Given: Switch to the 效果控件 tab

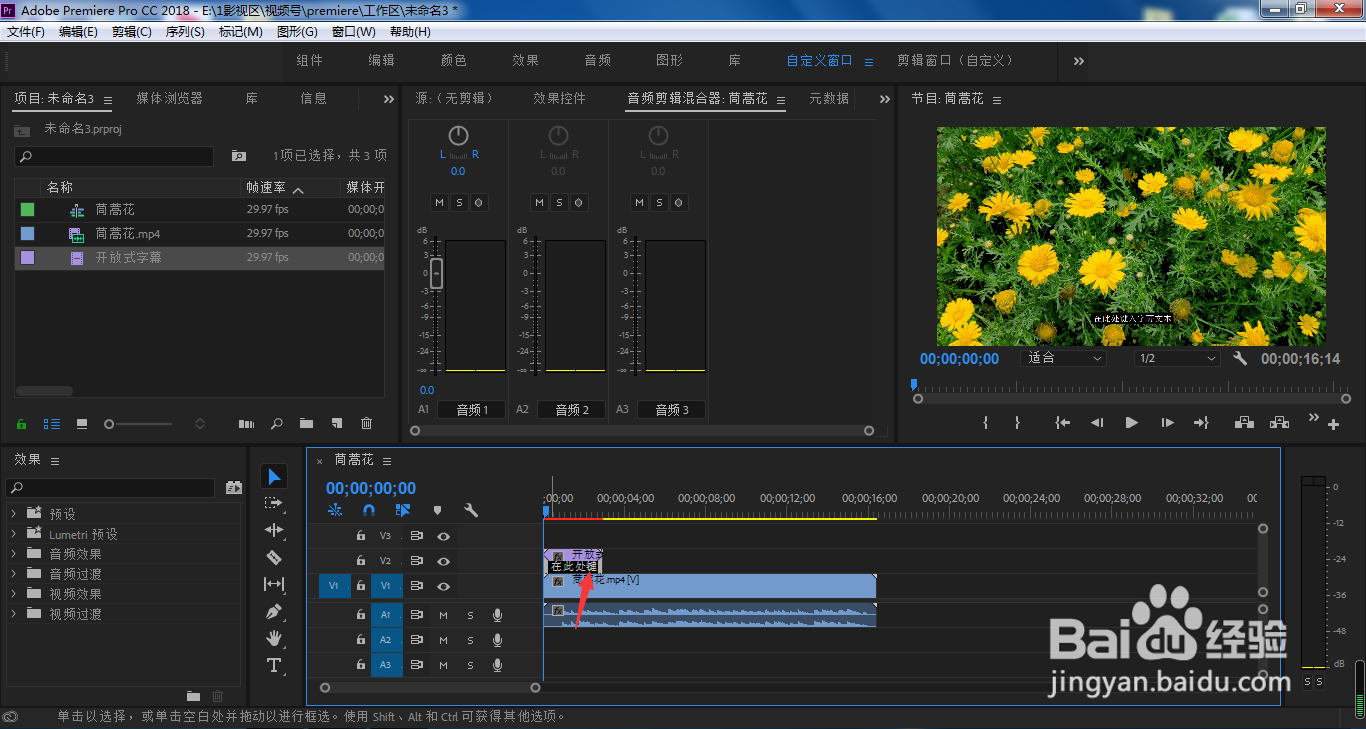Looking at the screenshot, I should 560,98.
